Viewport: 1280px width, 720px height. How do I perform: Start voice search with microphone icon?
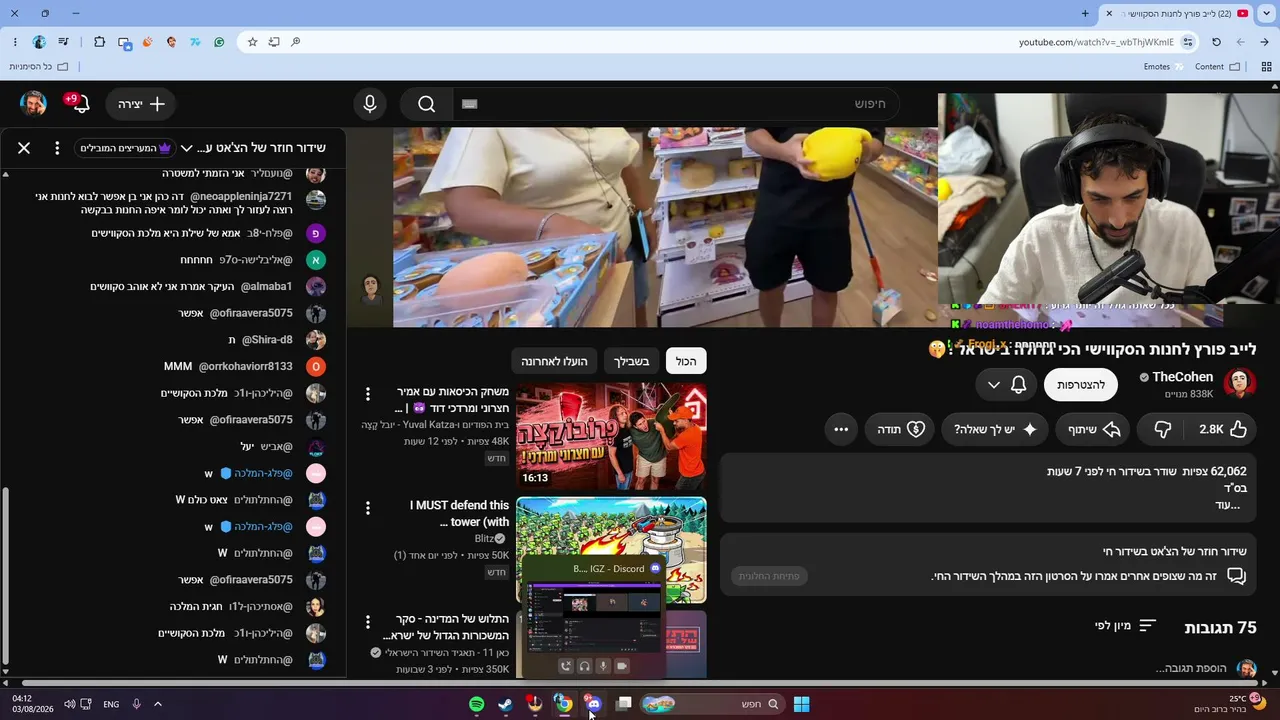(371, 104)
